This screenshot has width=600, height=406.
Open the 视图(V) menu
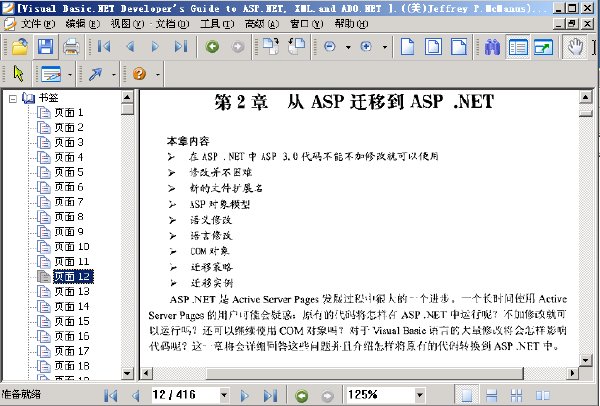[x=127, y=24]
